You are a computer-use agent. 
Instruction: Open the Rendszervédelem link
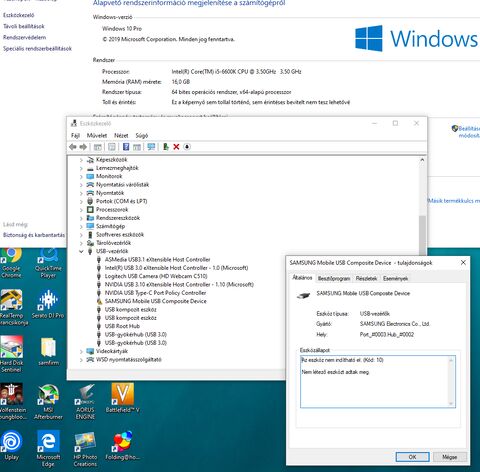click(x=25, y=37)
